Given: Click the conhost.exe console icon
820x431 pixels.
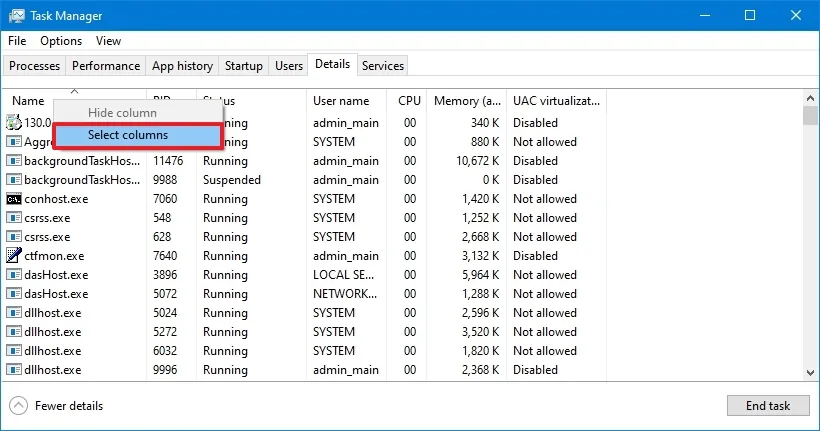Looking at the screenshot, I should 14,199.
